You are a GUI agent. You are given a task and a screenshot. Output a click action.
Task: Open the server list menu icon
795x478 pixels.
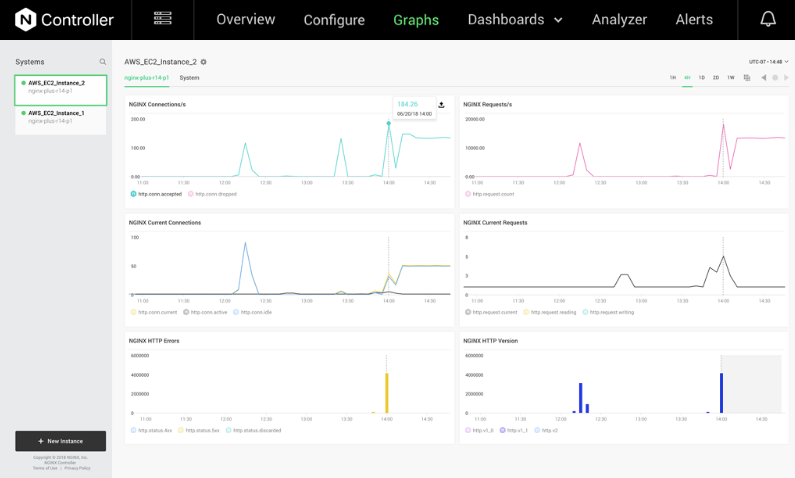[x=163, y=19]
